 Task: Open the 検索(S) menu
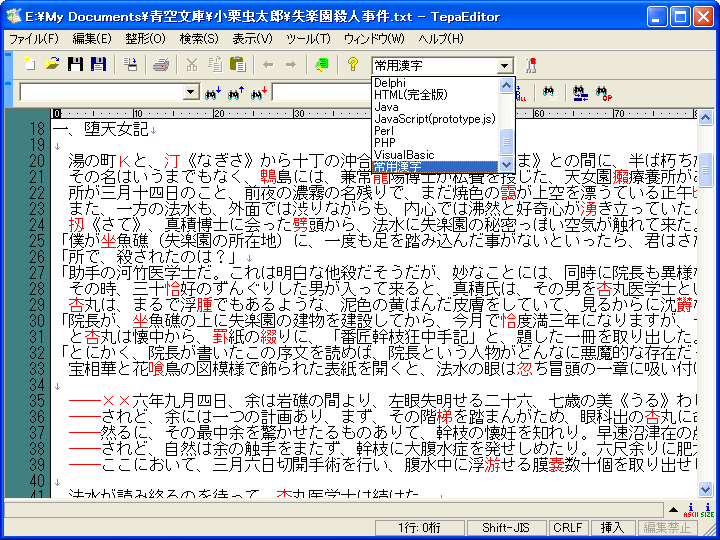click(x=198, y=39)
